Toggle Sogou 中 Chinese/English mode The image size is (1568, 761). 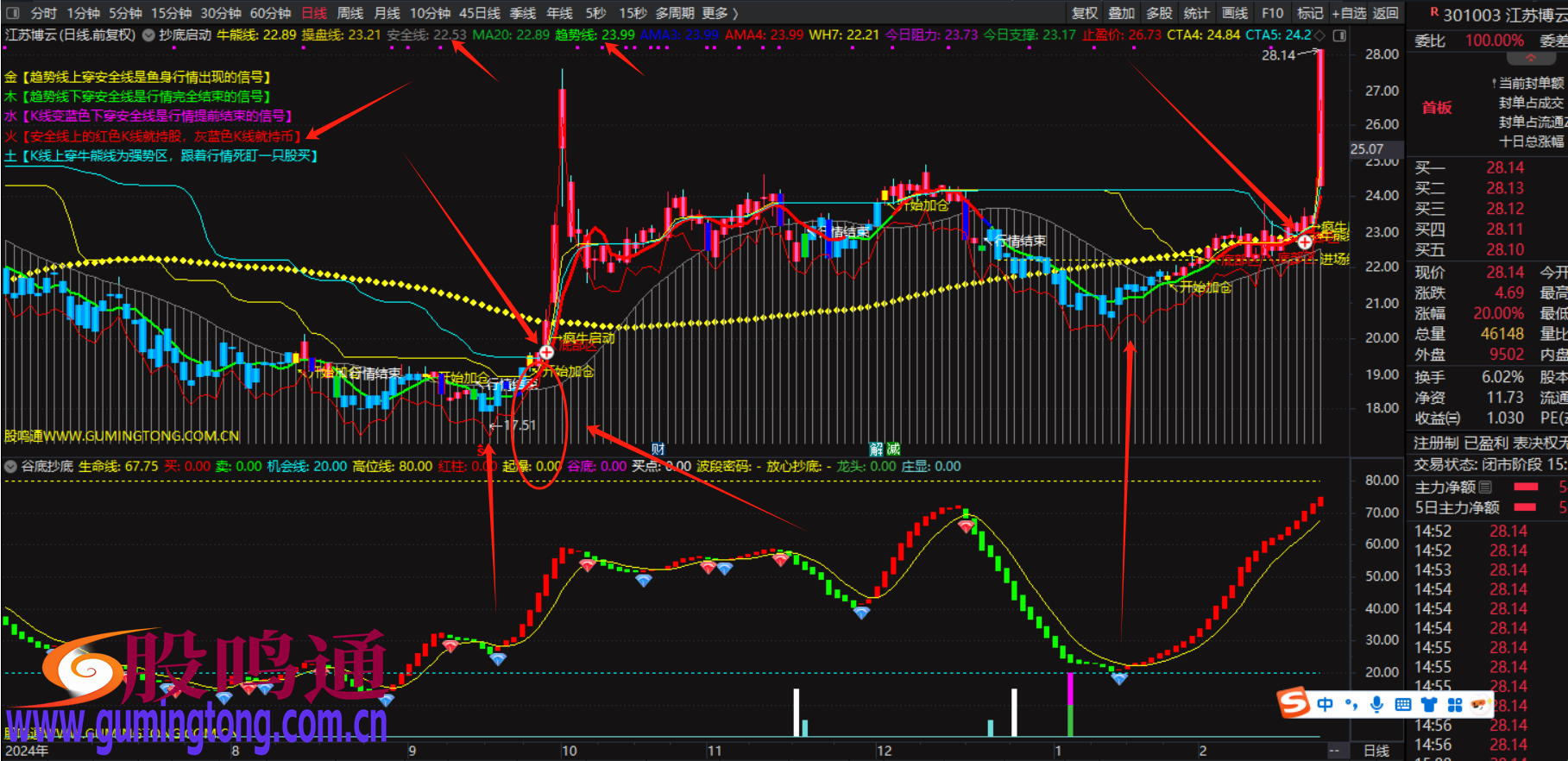pyautogui.click(x=1325, y=705)
